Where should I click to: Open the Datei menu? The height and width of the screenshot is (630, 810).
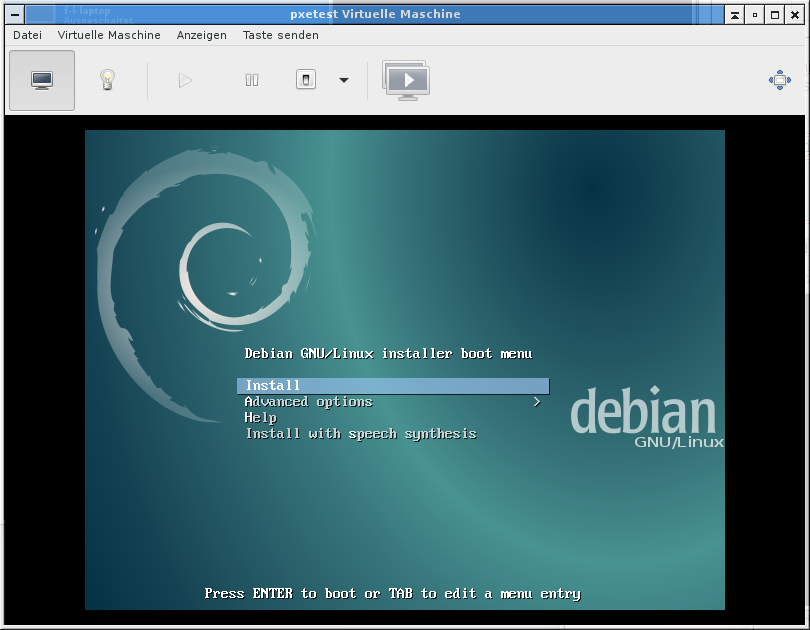pos(27,35)
